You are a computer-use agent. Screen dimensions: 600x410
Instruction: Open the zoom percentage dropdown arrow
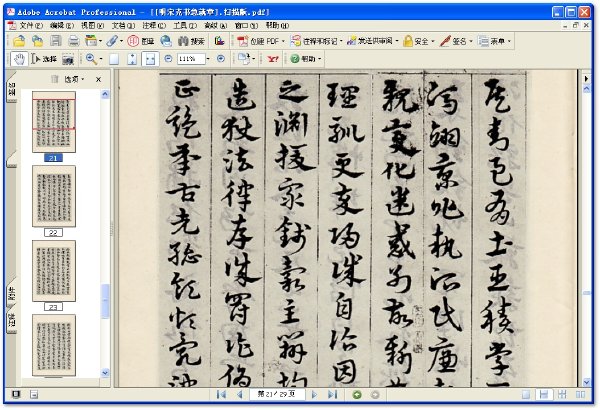pyautogui.click(x=208, y=59)
